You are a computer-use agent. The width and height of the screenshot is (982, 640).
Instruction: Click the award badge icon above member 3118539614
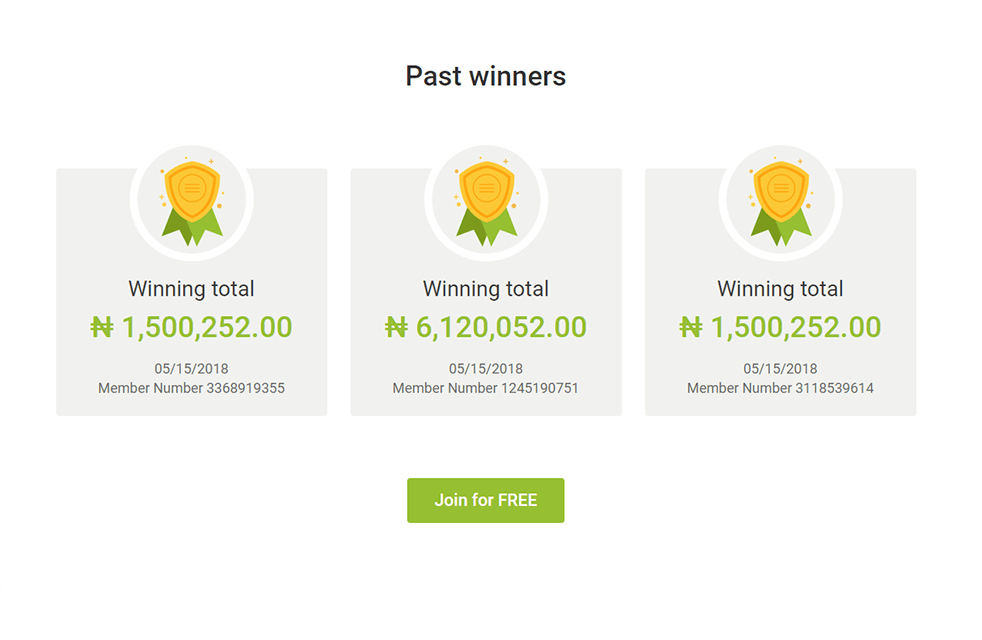coord(780,200)
